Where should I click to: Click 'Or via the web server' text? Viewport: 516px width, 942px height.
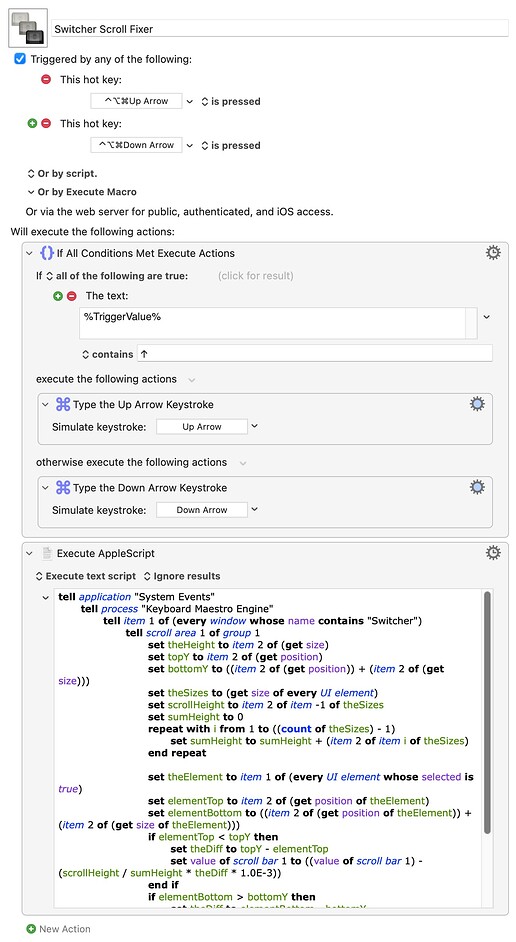coord(179,211)
